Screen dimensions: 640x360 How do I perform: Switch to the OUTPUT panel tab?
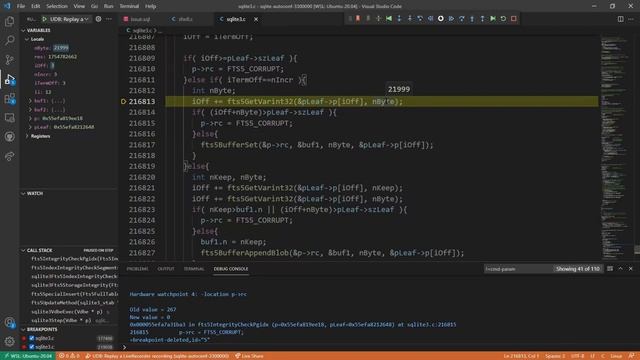(x=166, y=269)
